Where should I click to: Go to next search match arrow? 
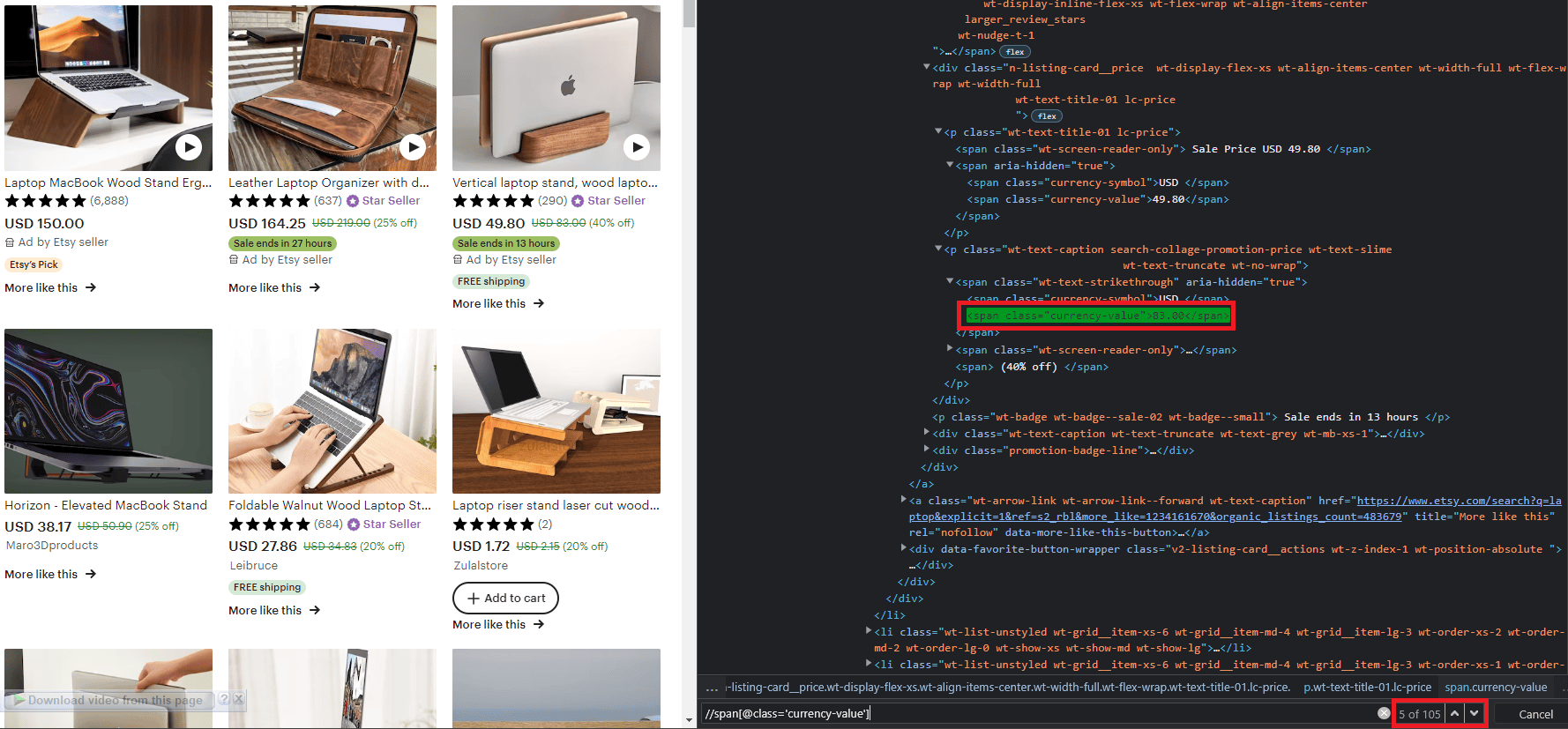click(x=1474, y=713)
